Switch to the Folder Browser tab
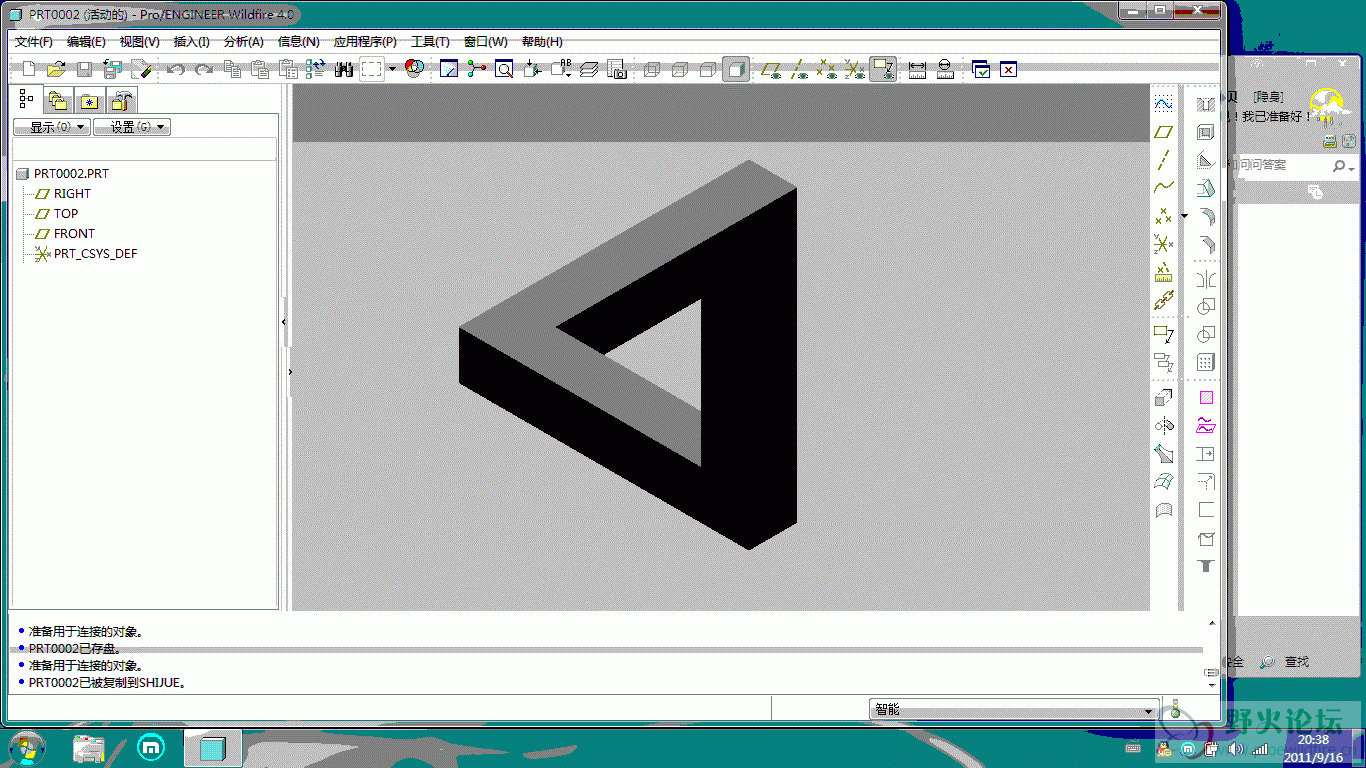The image size is (1366, 768). pos(58,100)
